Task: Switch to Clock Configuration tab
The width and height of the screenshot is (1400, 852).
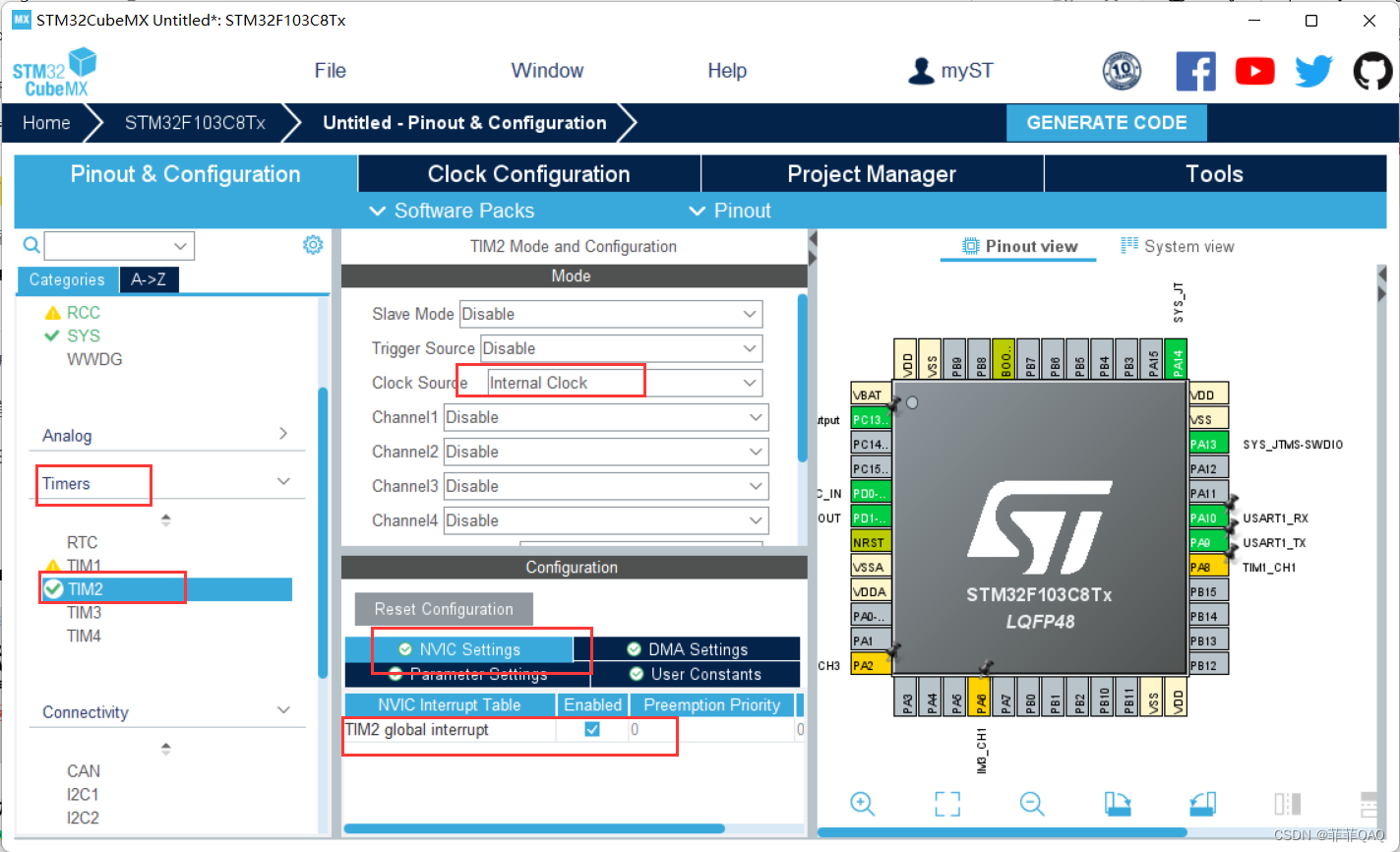Action: pyautogui.click(x=529, y=174)
